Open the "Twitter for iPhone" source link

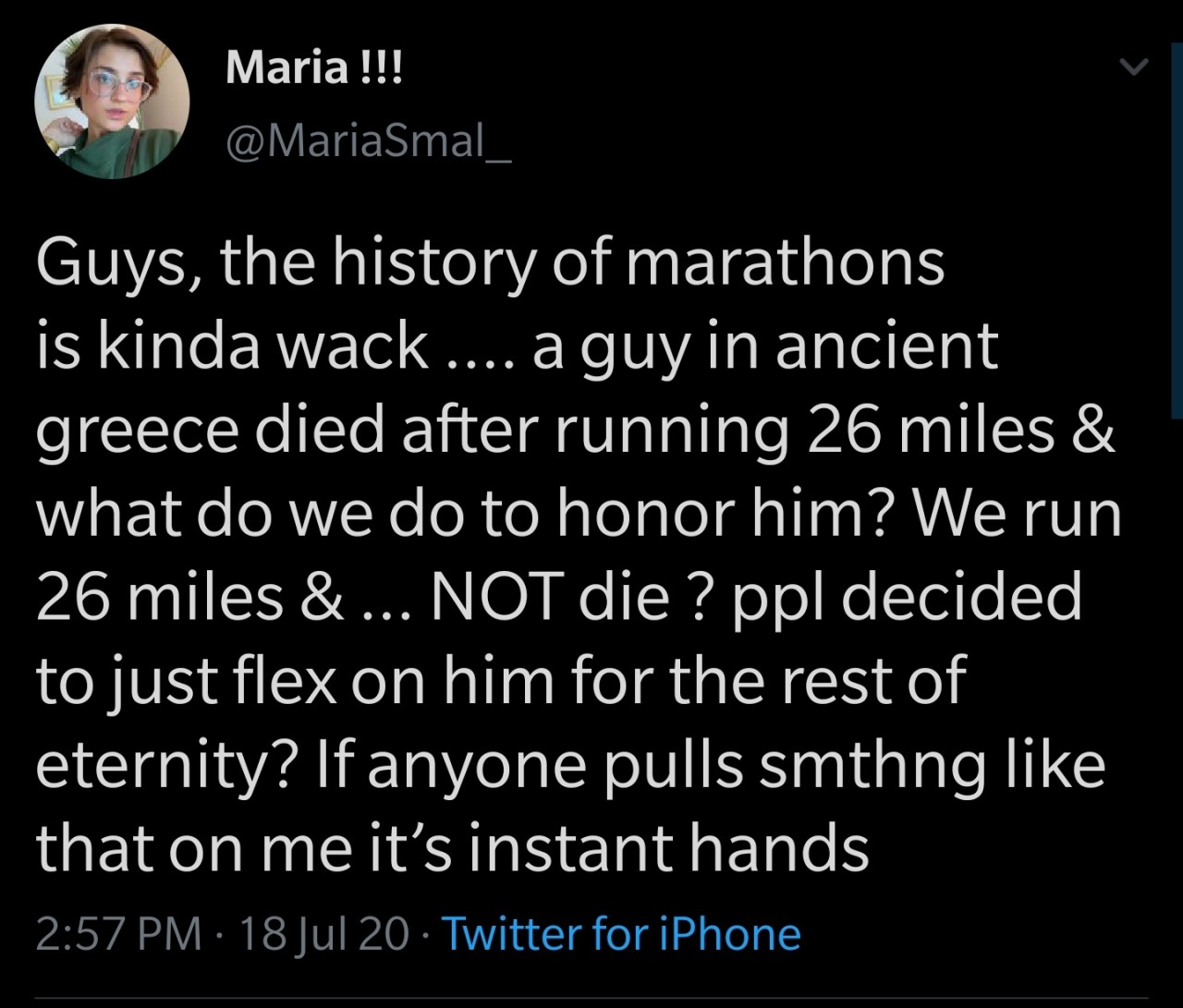click(x=622, y=934)
